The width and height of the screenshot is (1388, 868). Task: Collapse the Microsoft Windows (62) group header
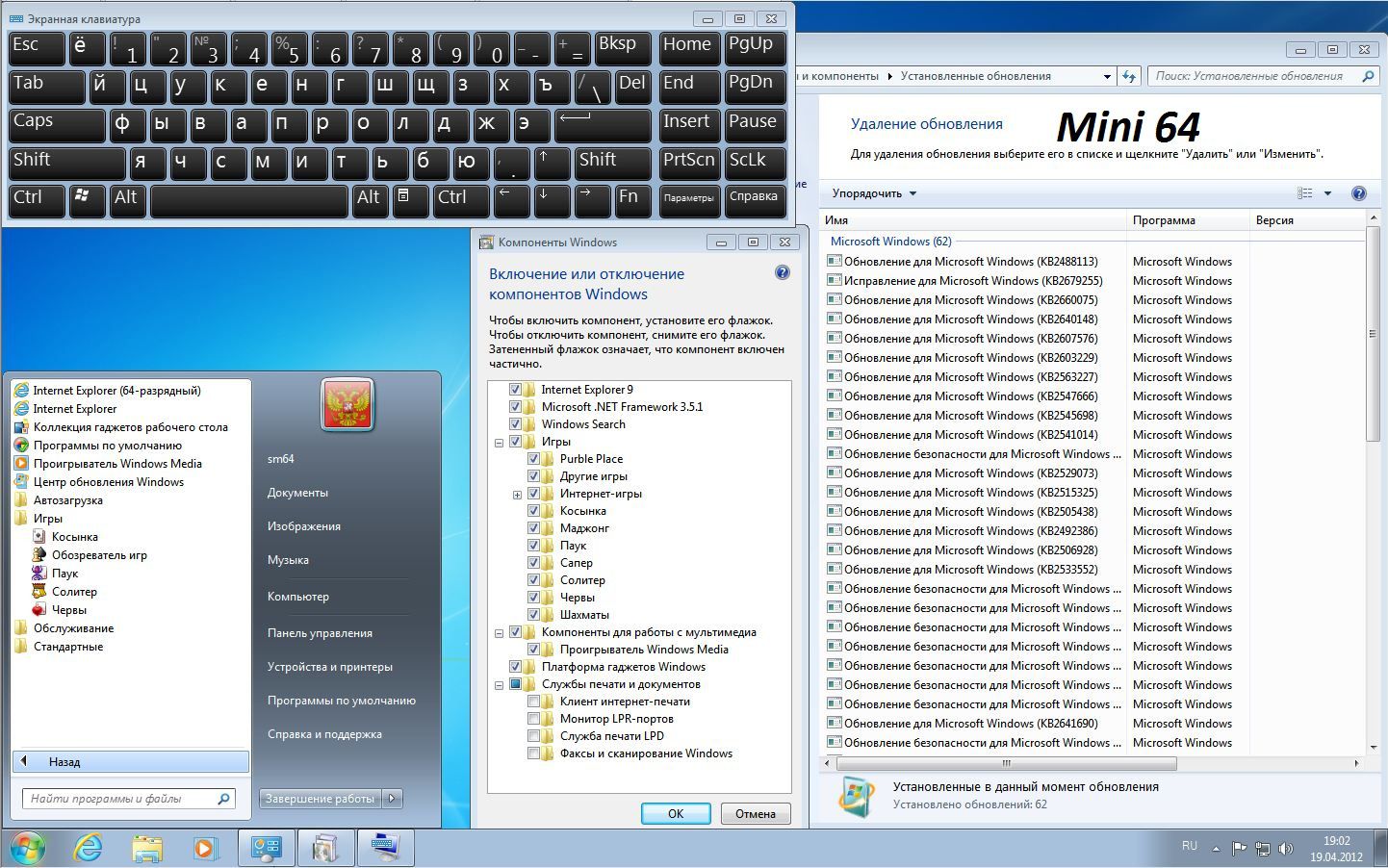(x=890, y=242)
